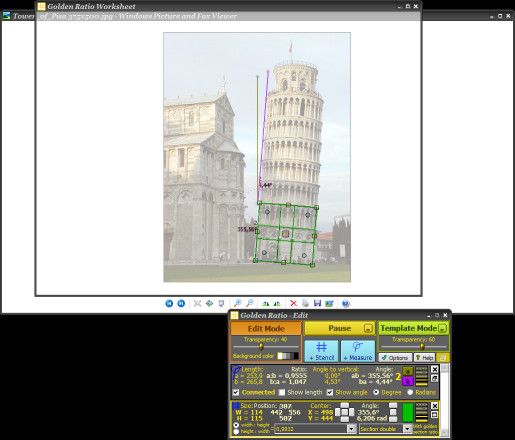
Task: Click the stencil center handle on worksheet
Action: (x=285, y=234)
